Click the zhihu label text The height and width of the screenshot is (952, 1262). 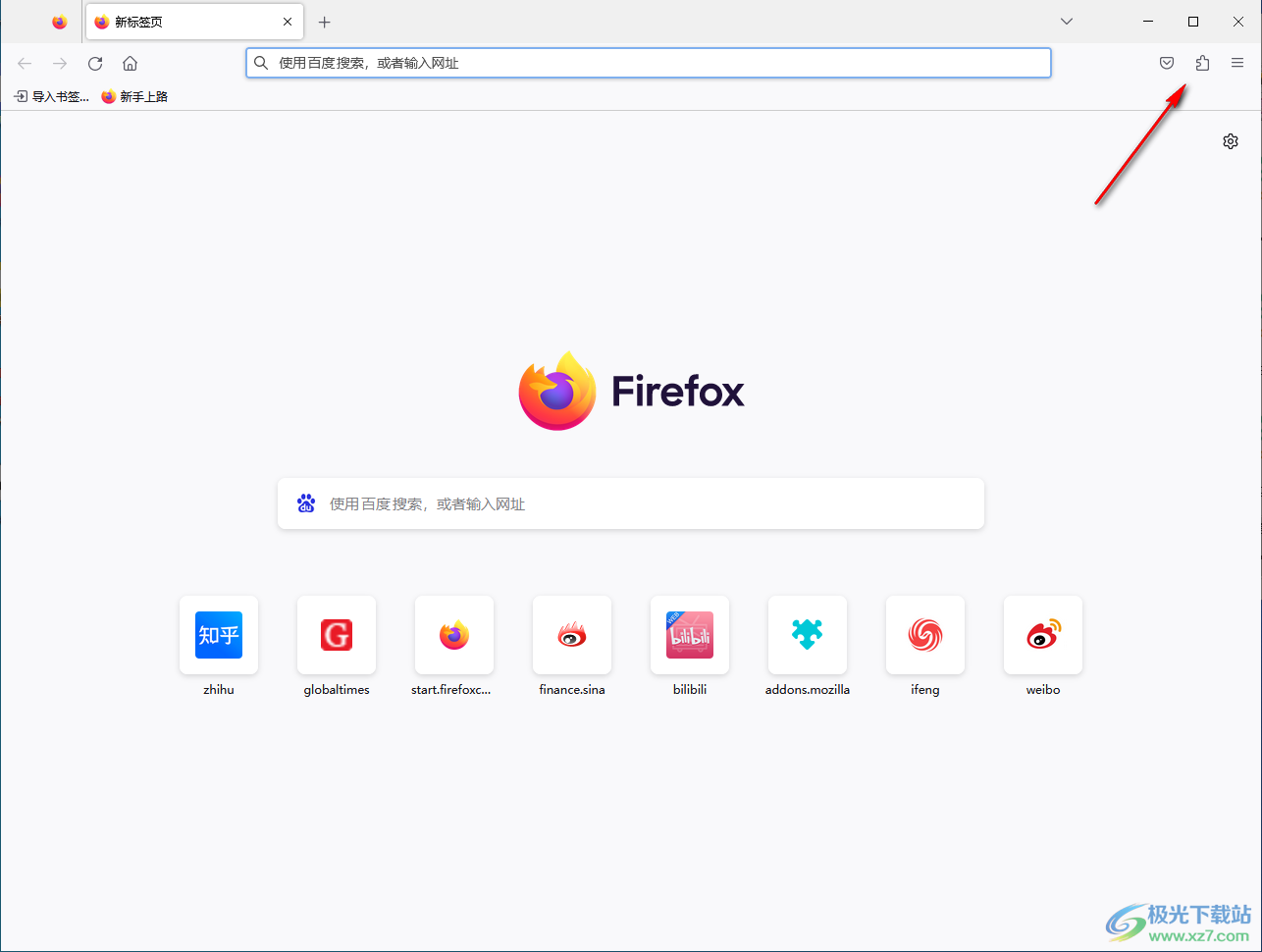point(219,690)
